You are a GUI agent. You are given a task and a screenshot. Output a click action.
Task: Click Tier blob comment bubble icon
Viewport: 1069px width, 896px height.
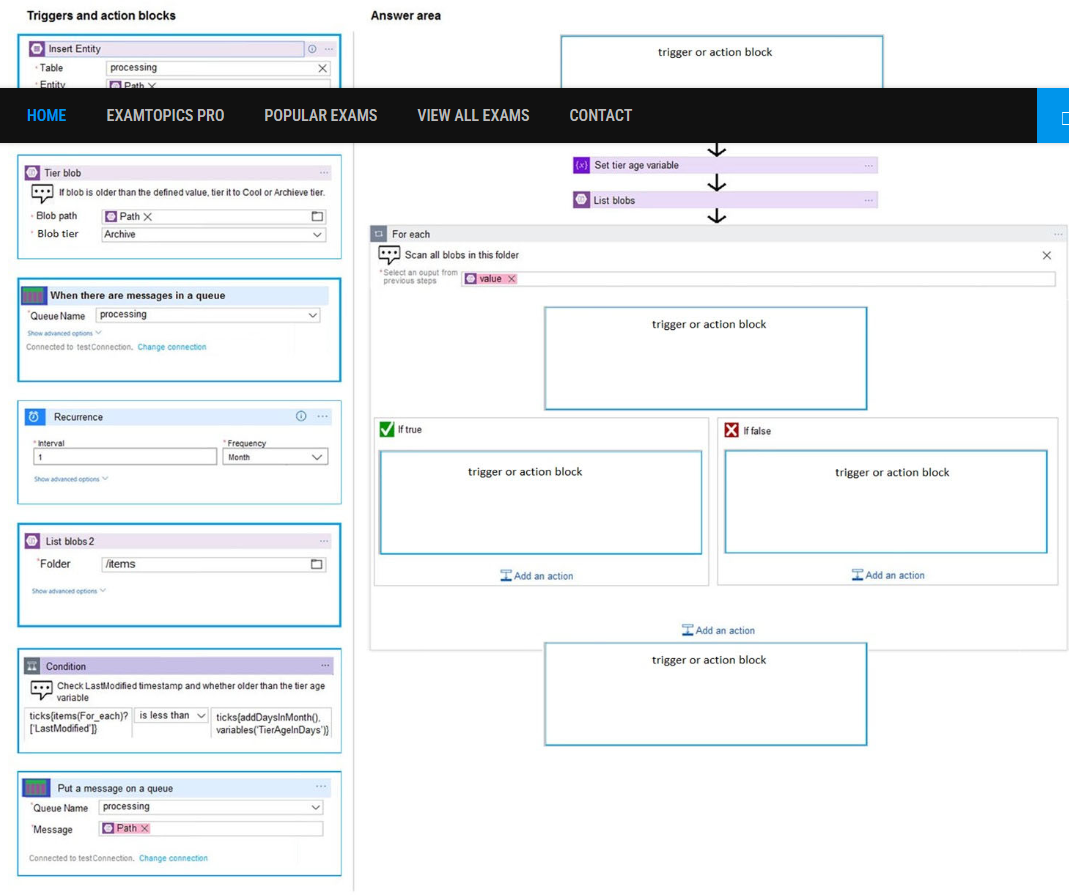click(42, 194)
